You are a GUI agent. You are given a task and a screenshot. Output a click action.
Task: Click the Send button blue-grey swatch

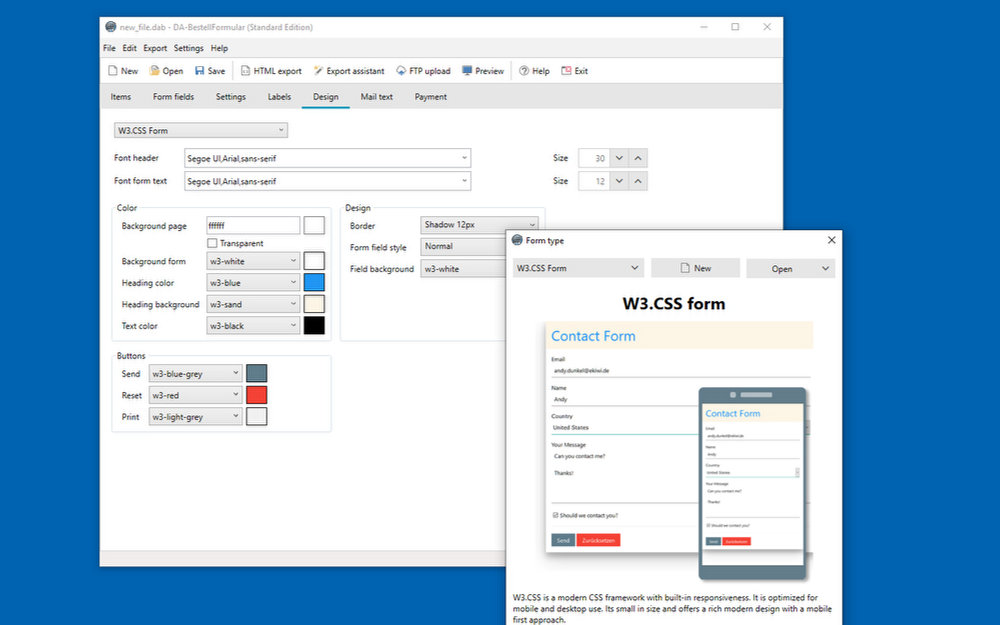[256, 373]
